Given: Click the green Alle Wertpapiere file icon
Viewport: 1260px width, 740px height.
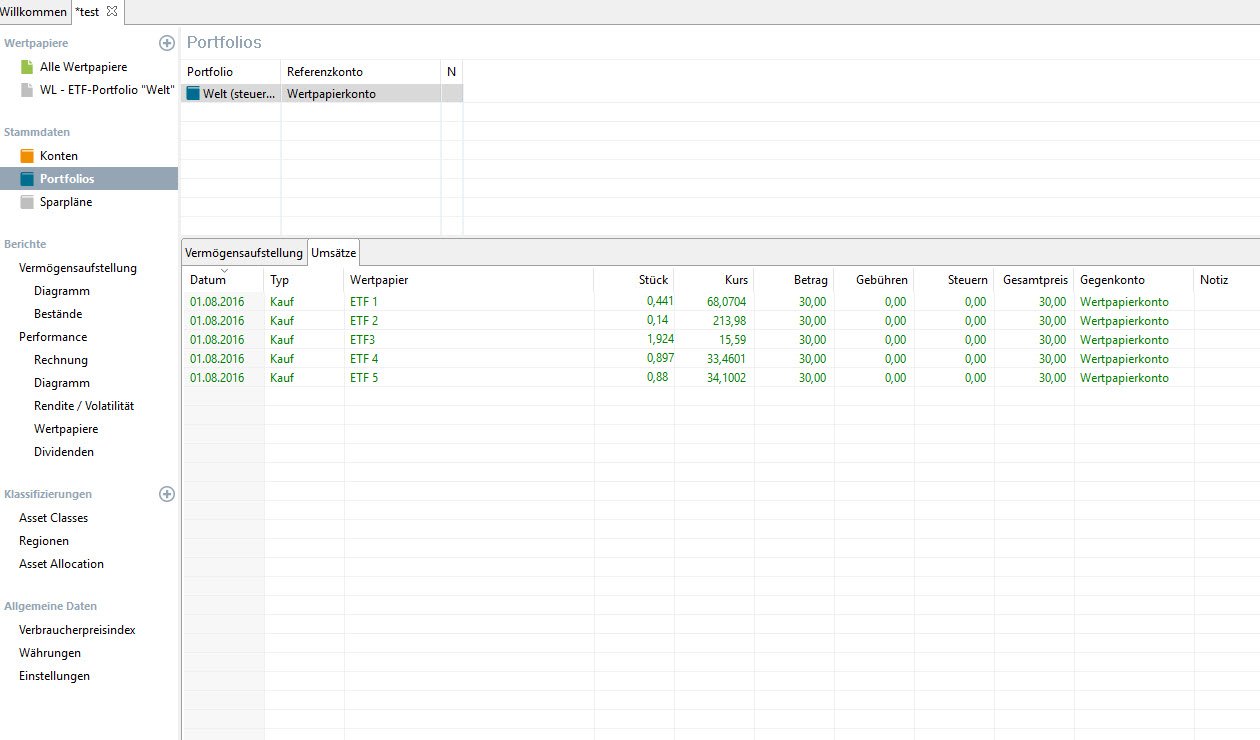Looking at the screenshot, I should pos(27,67).
